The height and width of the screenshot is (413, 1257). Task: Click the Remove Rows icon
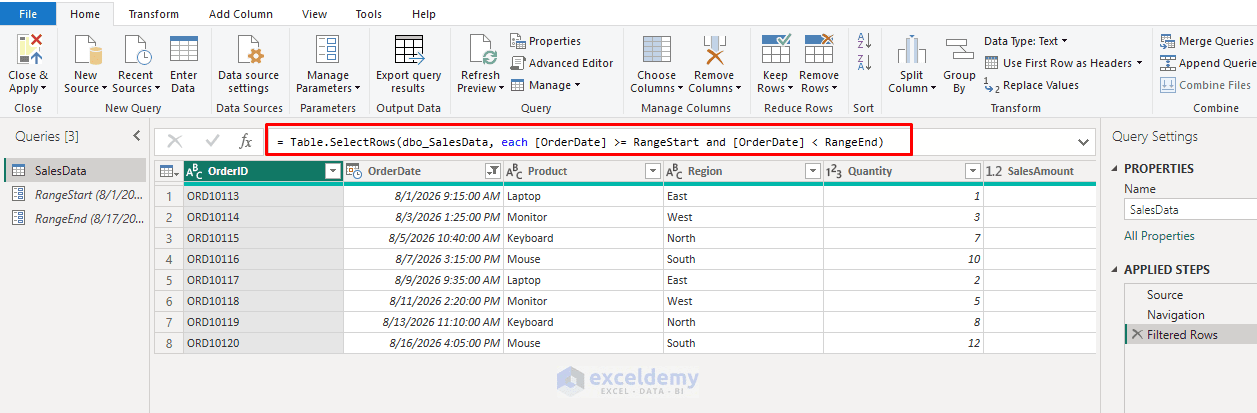(819, 49)
